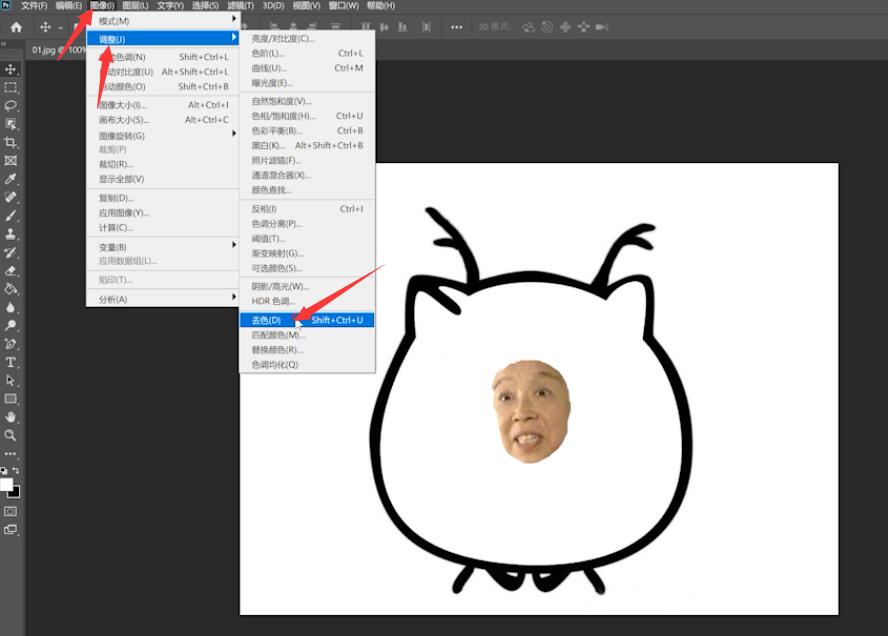Choose 渐变映射(G) menu item
Image resolution: width=888 pixels, height=636 pixels.
coord(307,253)
